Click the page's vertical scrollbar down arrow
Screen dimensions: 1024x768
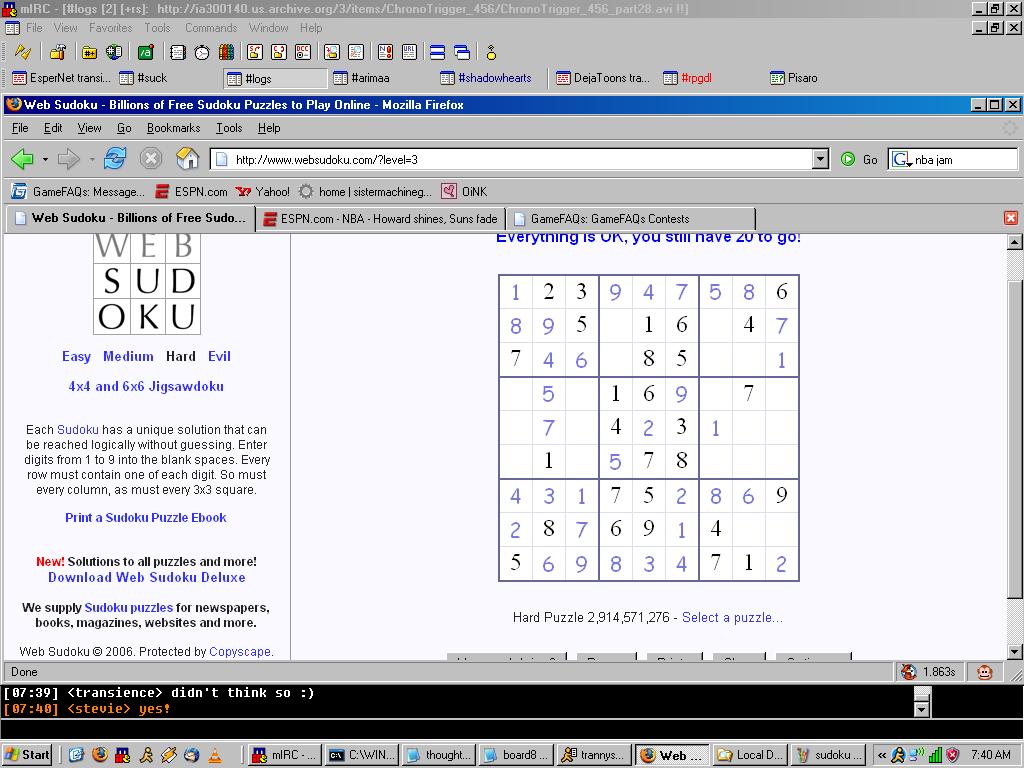click(x=1014, y=652)
